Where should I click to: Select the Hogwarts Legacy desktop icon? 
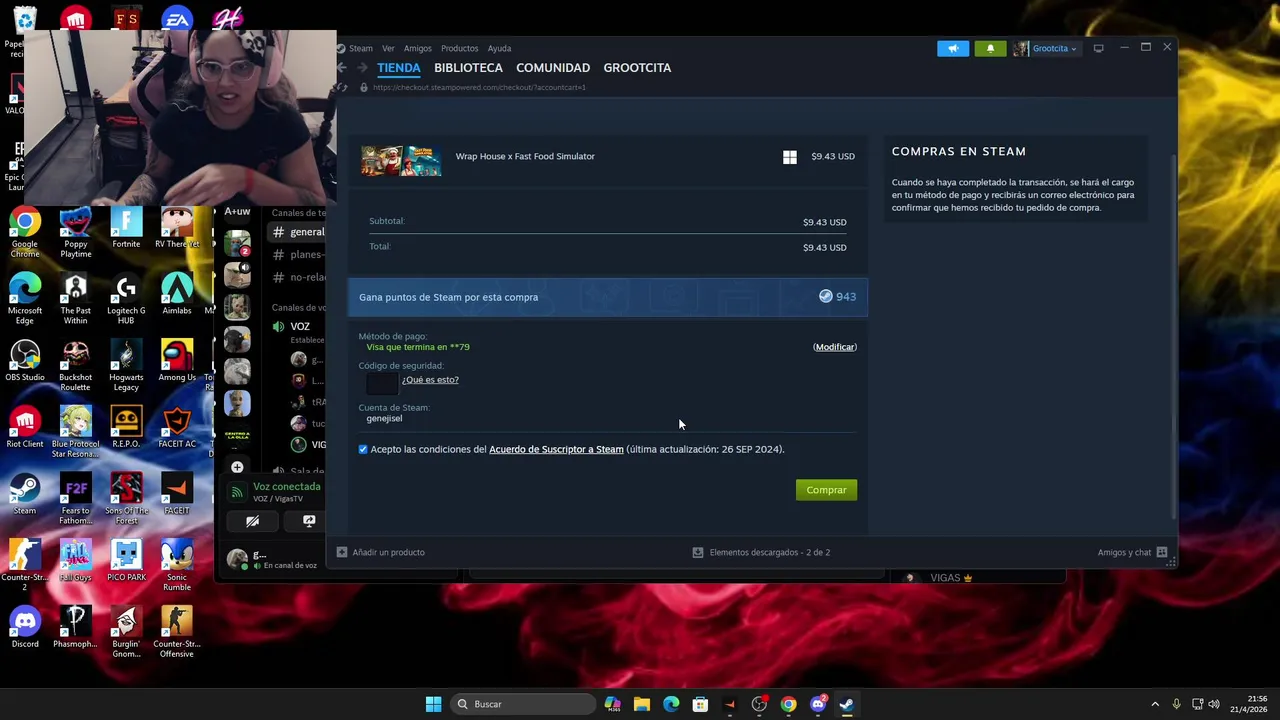[126, 366]
